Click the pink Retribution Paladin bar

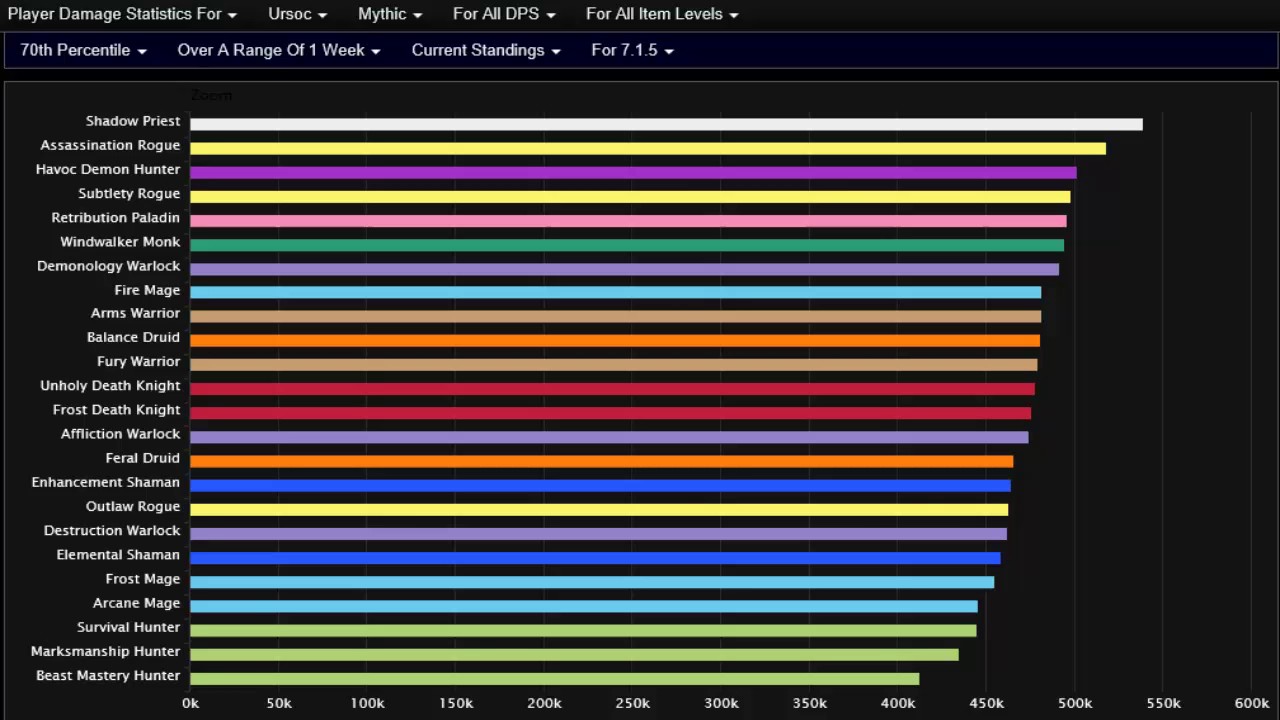(628, 220)
